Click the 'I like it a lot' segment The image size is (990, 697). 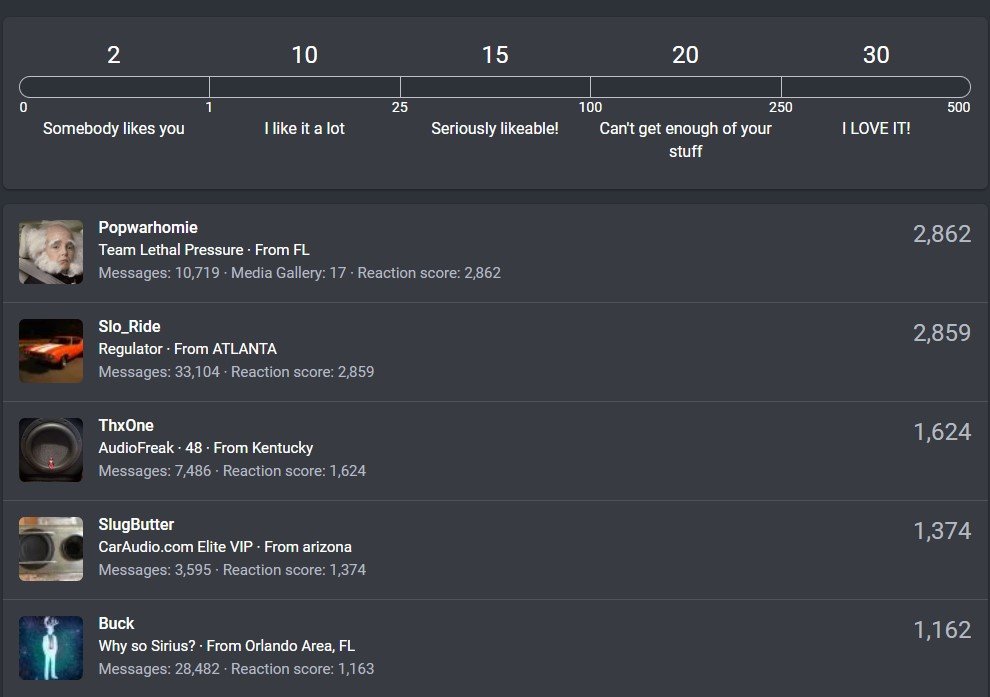point(305,87)
